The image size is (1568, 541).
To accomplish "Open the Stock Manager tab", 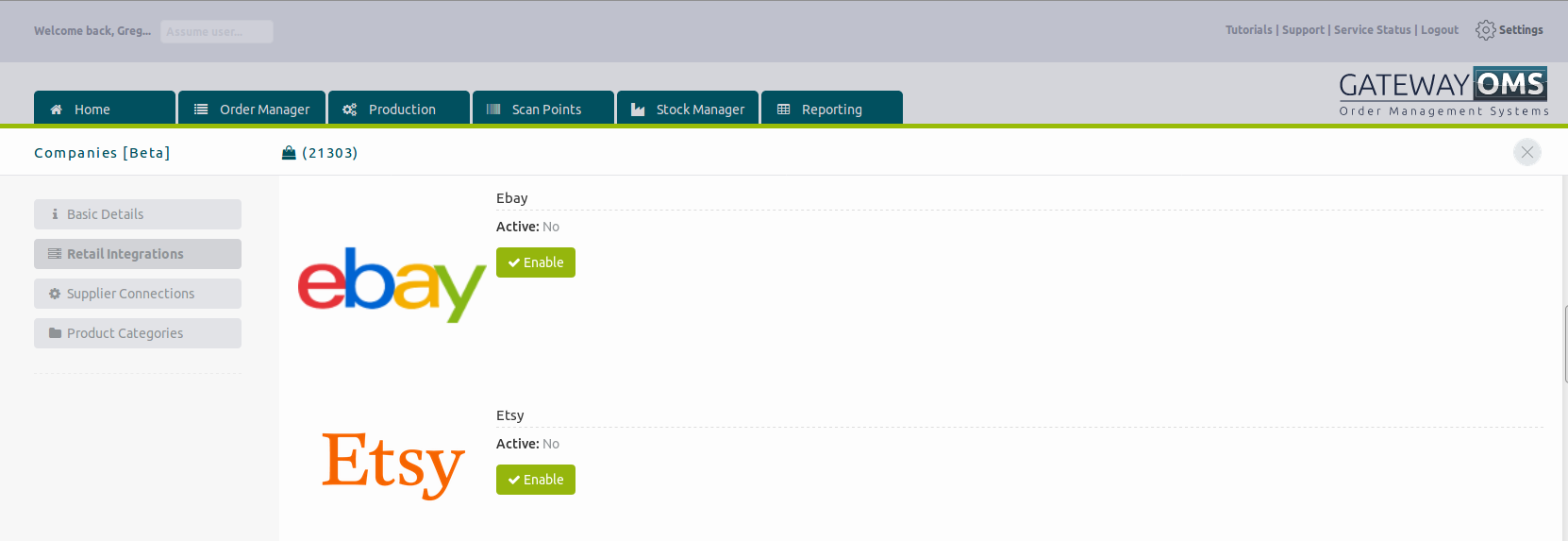I will tap(688, 108).
